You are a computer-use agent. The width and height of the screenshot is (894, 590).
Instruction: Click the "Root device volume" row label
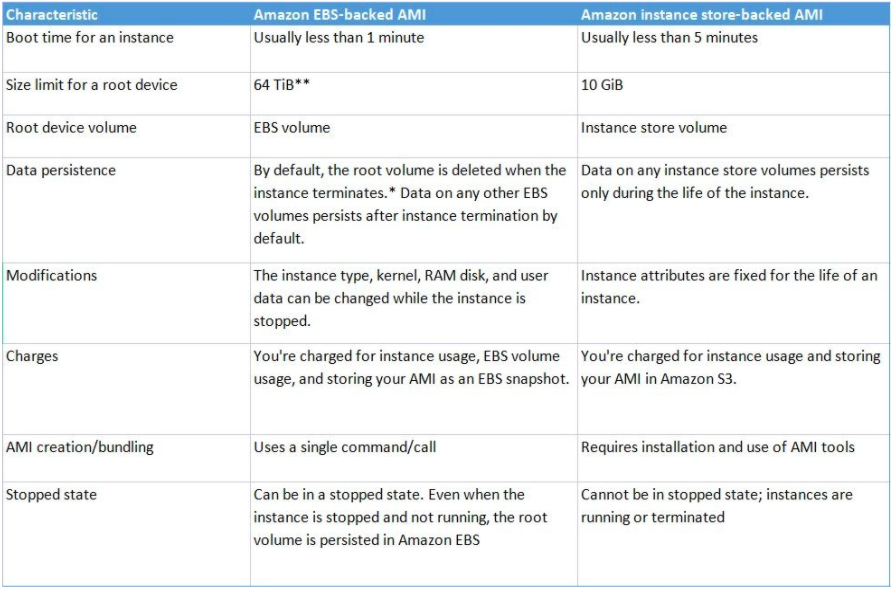(x=72, y=128)
